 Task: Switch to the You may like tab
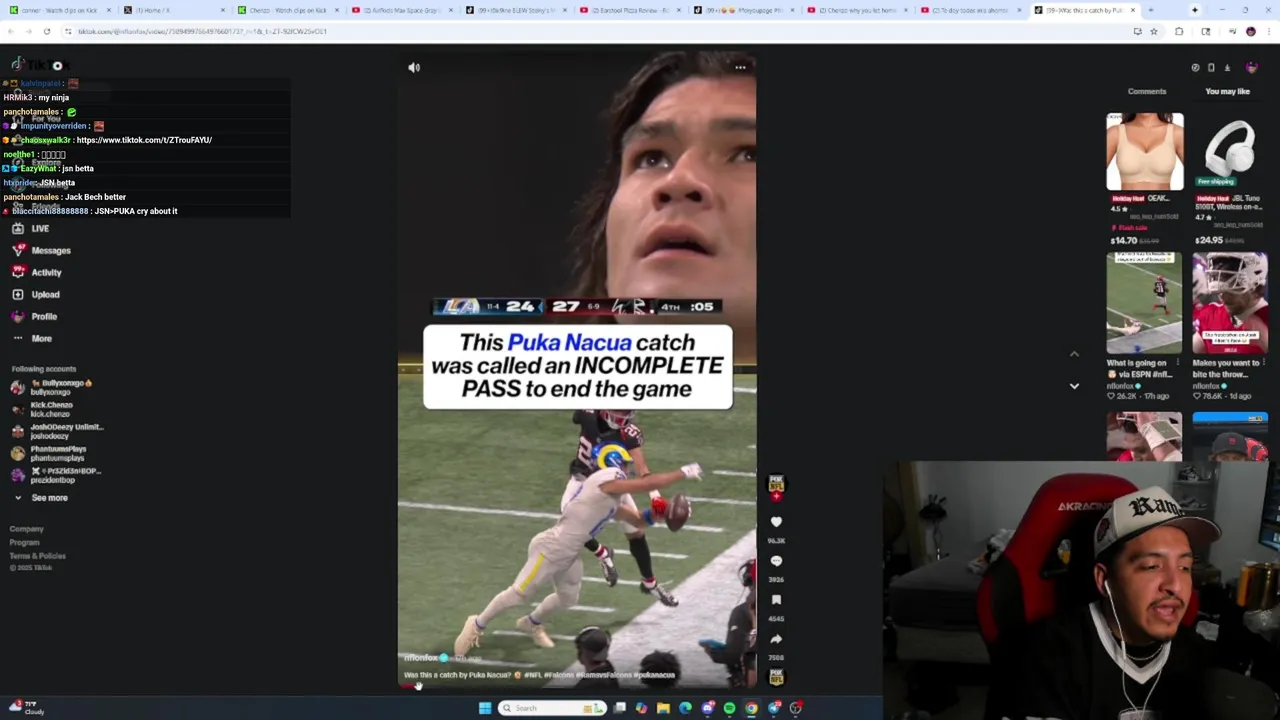click(1227, 91)
